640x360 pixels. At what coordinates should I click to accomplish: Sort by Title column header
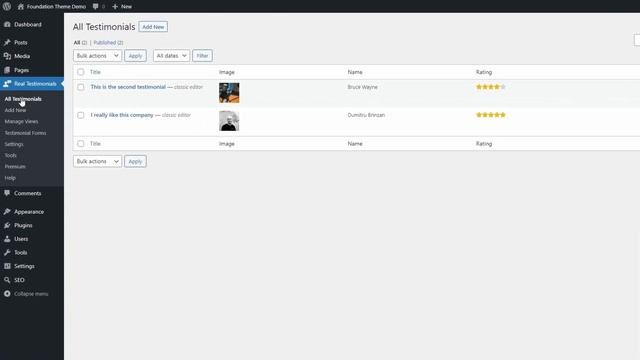click(95, 72)
